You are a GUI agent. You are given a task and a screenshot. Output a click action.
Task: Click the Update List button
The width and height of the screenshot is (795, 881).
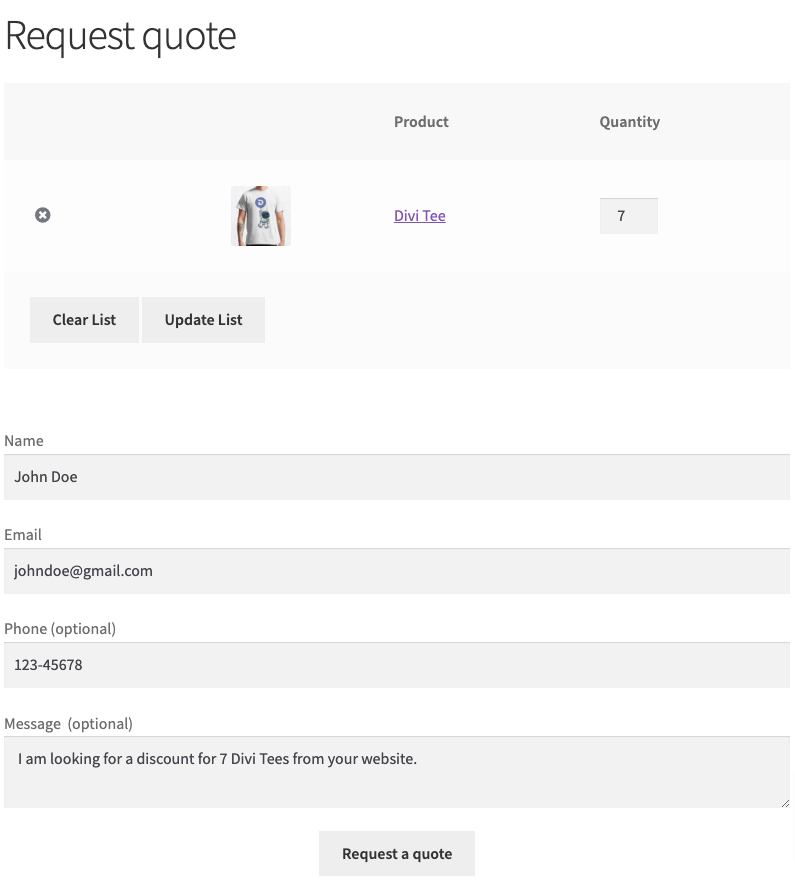point(203,320)
